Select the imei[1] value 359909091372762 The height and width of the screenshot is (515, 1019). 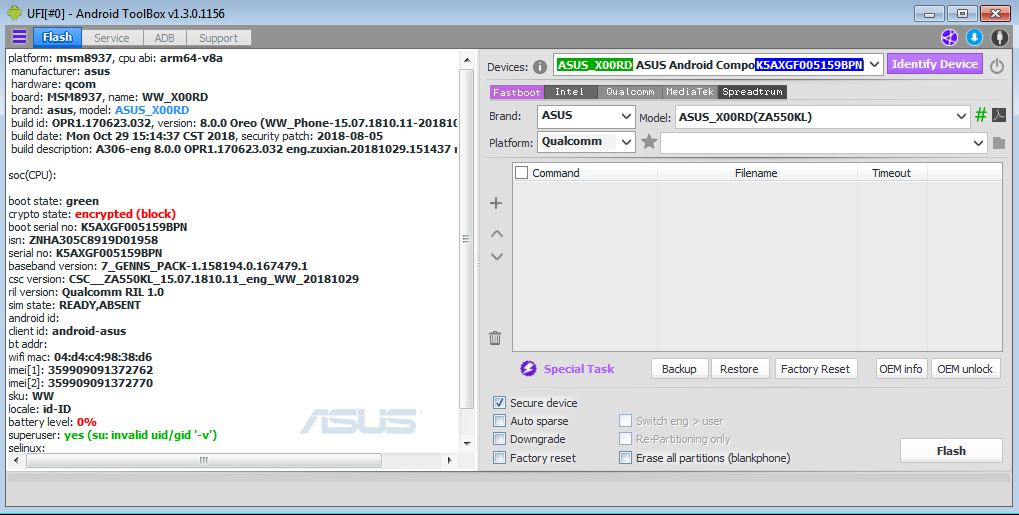[x=101, y=370]
